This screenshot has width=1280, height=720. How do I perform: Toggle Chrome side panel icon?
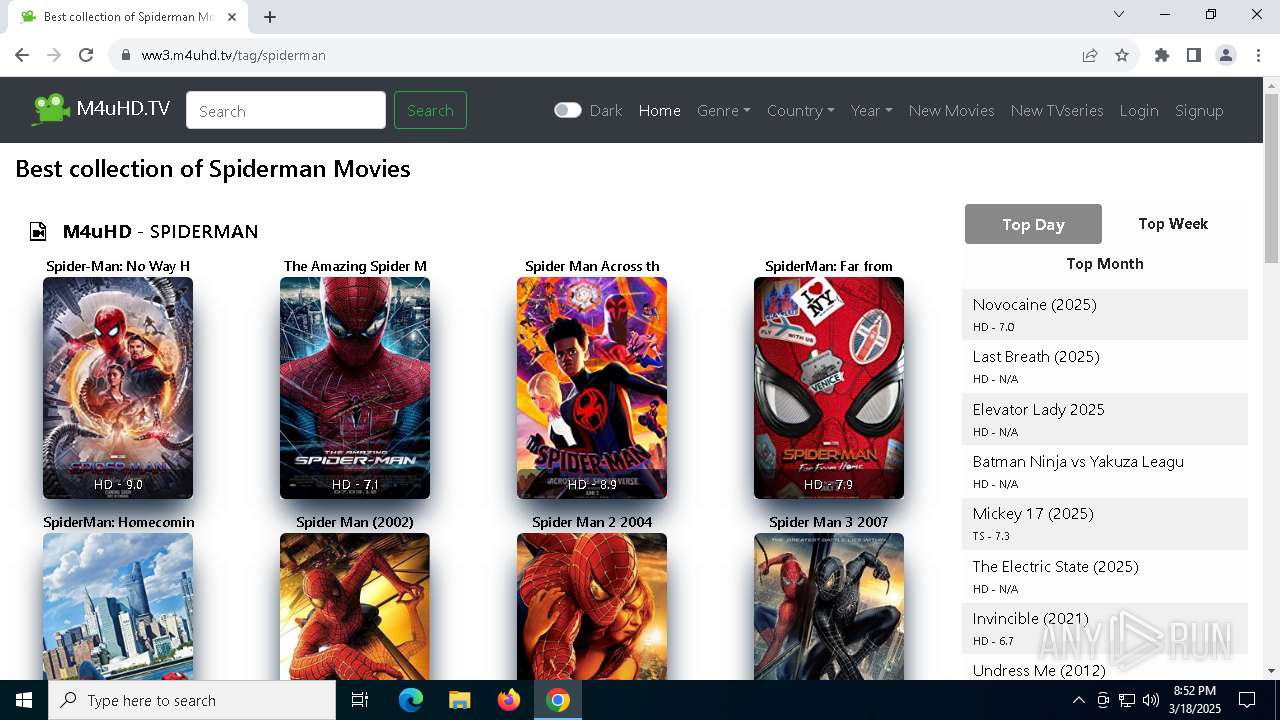1193,55
